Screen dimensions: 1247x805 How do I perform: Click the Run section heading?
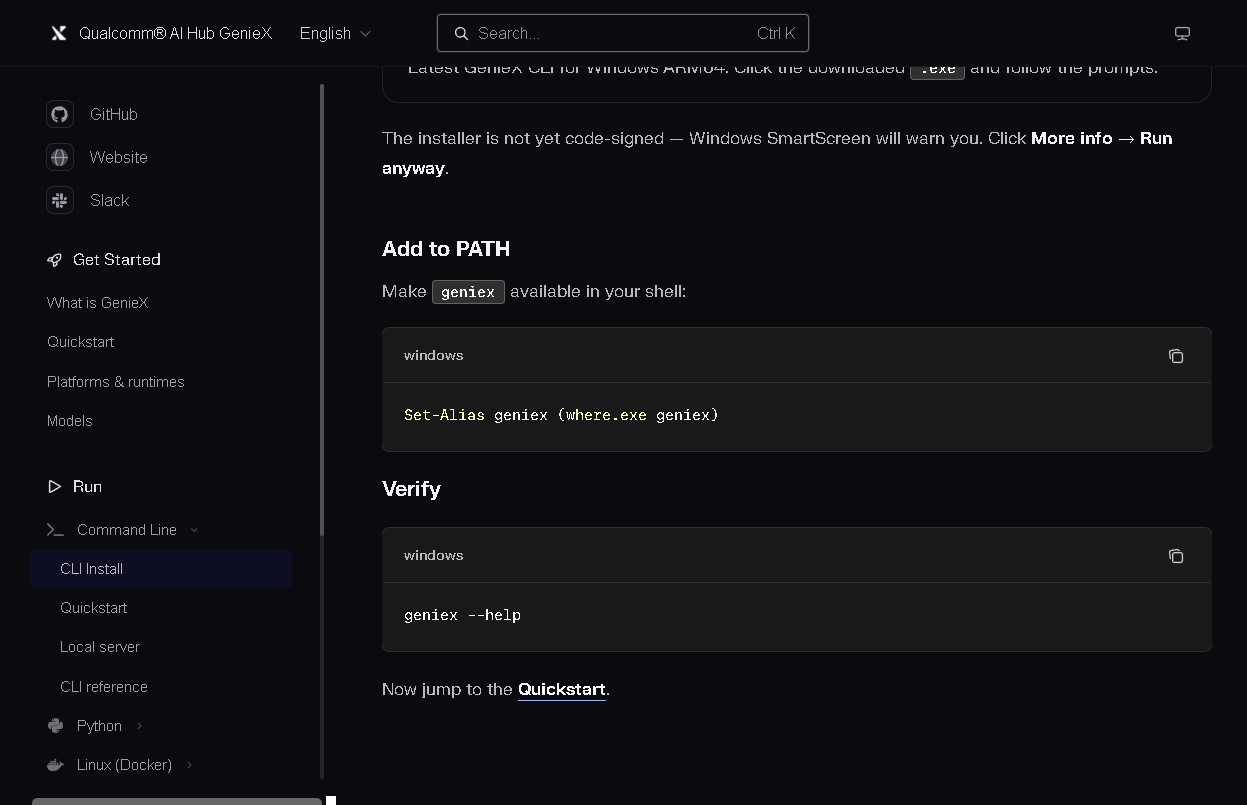click(87, 487)
